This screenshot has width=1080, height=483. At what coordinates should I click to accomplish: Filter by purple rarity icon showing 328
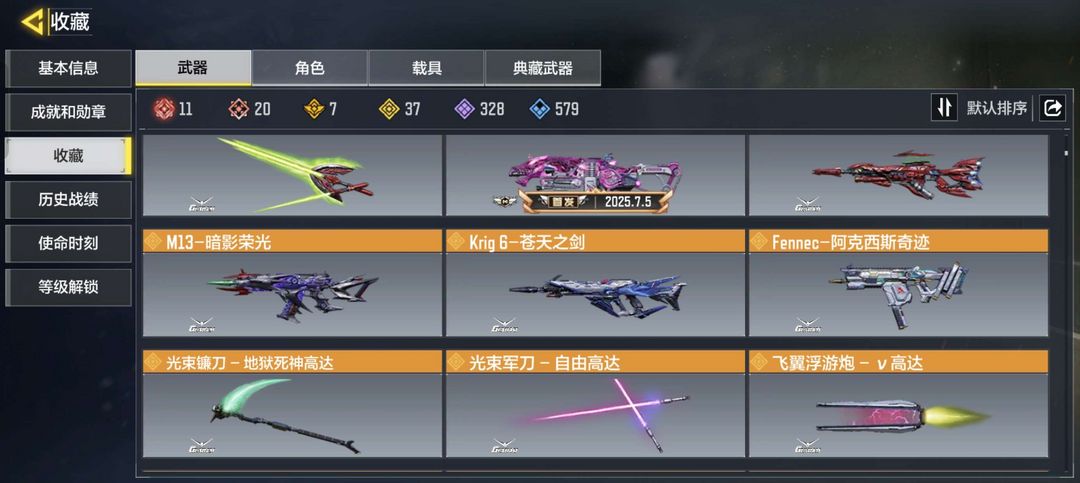(x=465, y=109)
